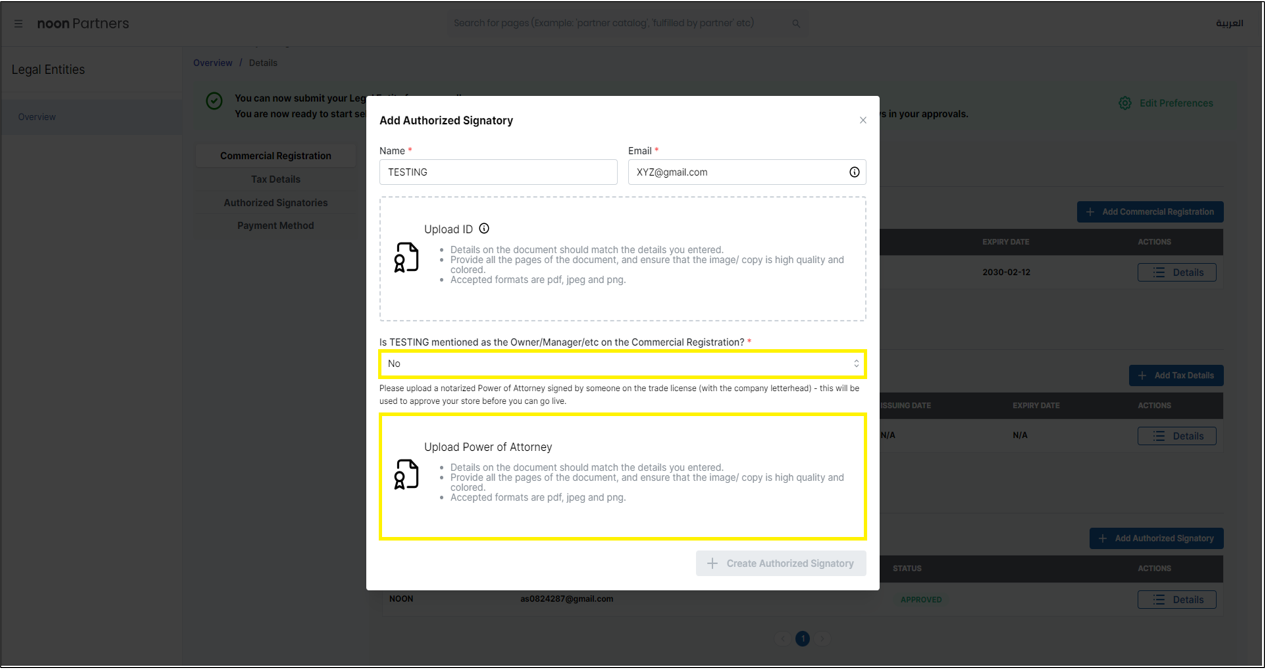Select the Payment Method tab
1265x670 pixels.
click(275, 225)
